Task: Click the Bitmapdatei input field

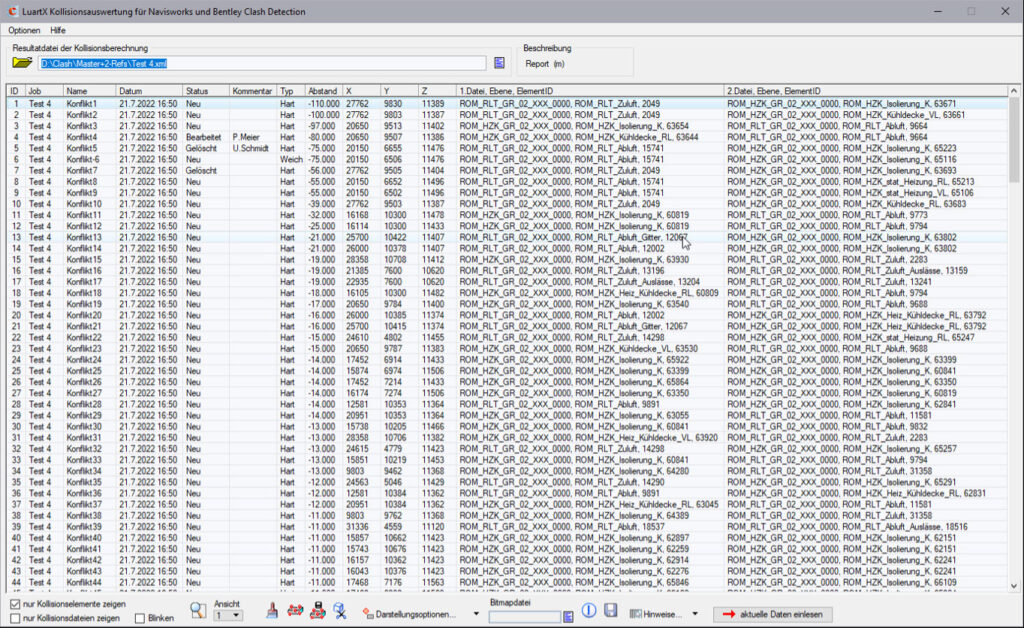Action: [x=524, y=617]
